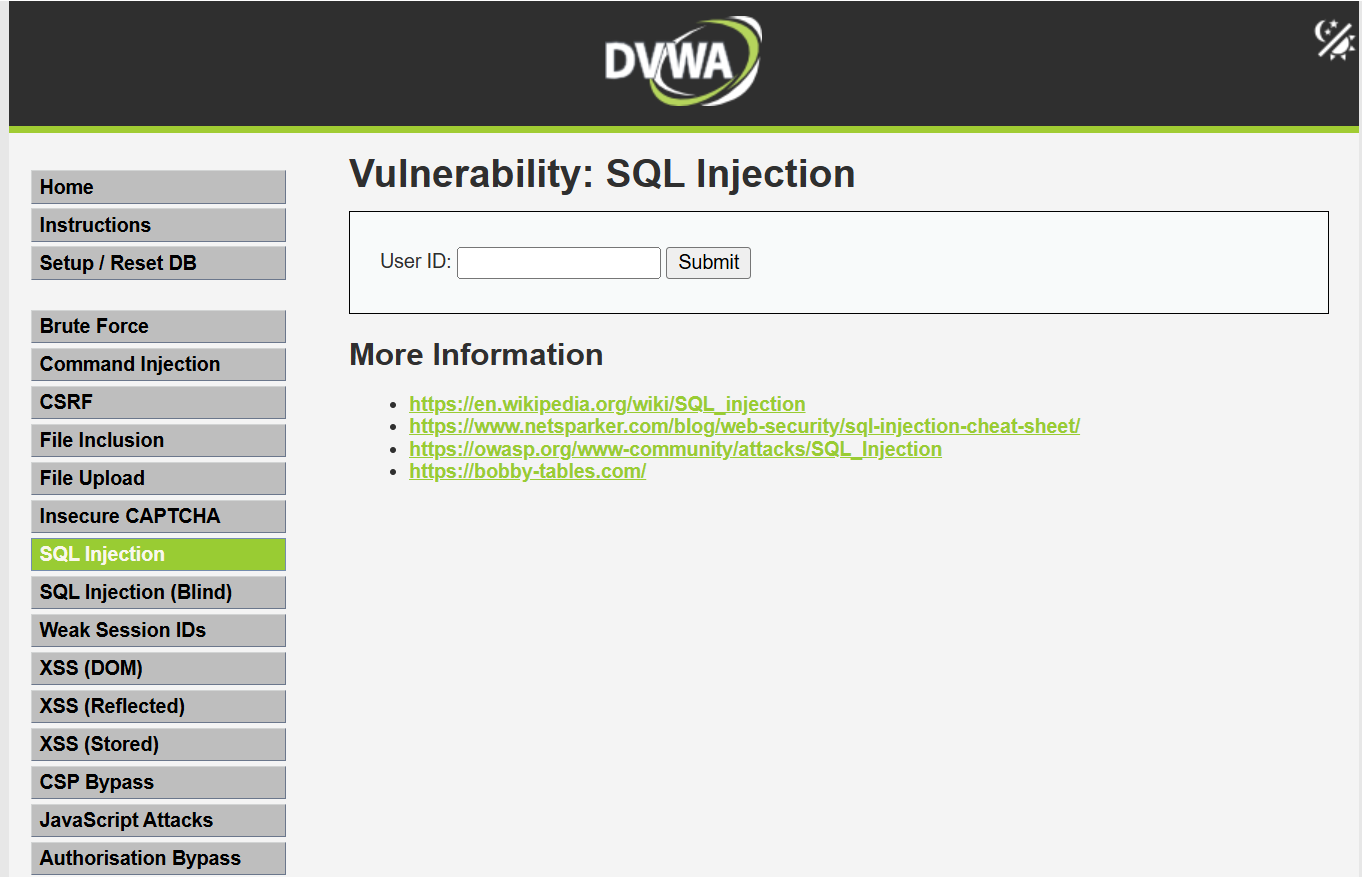Visit the Insecure CAPTCHA page
1362x877 pixels.
[158, 516]
